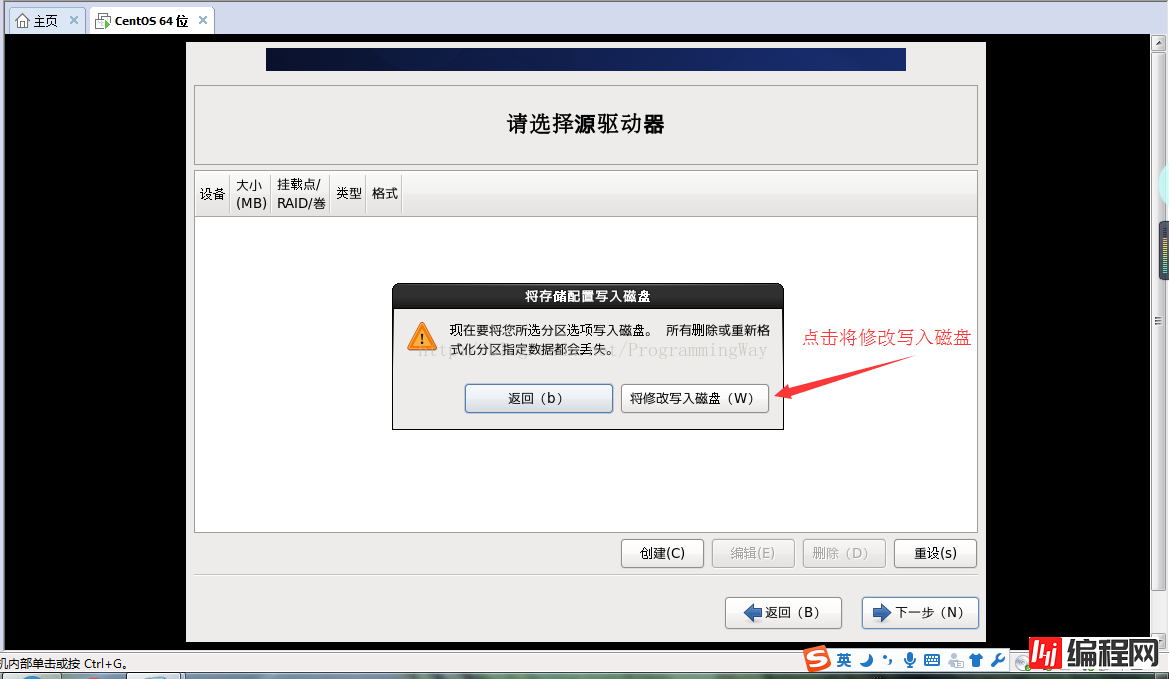
Task: Toggle the moon half-width mode icon
Action: click(x=866, y=660)
